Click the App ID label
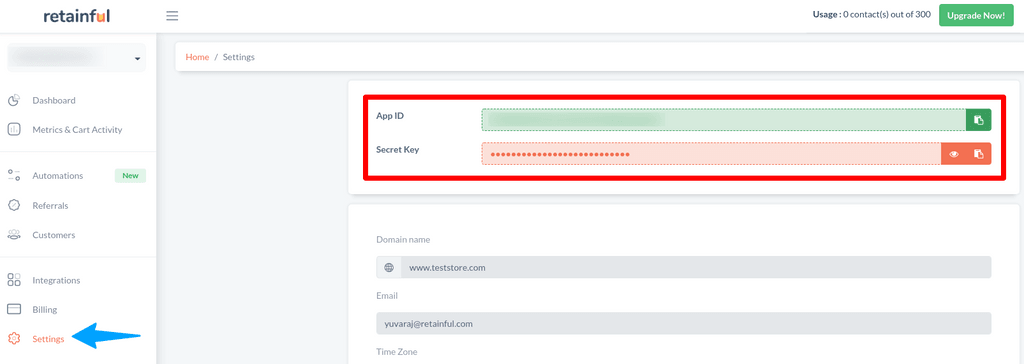Screen dimensions: 1024x364 coord(391,116)
